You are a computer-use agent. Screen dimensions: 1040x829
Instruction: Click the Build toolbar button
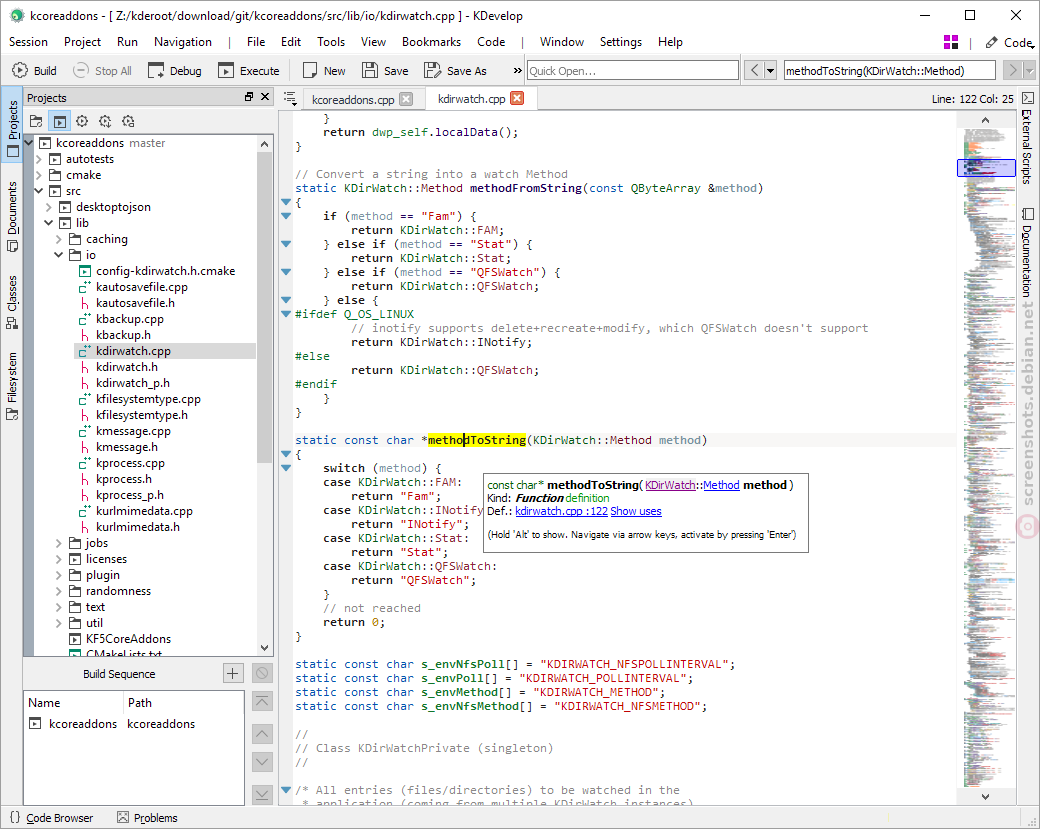pos(34,70)
